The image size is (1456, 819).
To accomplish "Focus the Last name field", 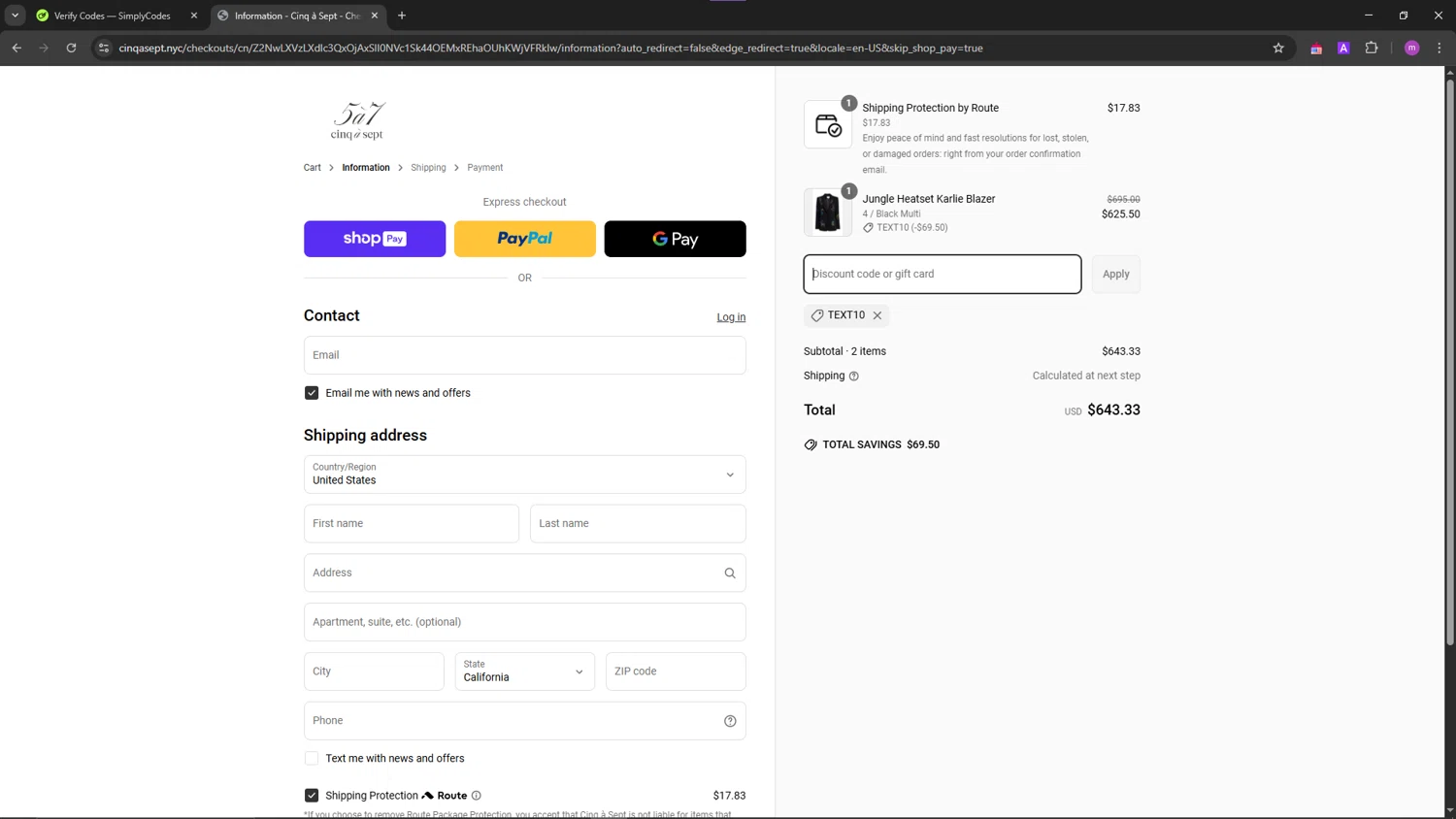I will point(638,524).
